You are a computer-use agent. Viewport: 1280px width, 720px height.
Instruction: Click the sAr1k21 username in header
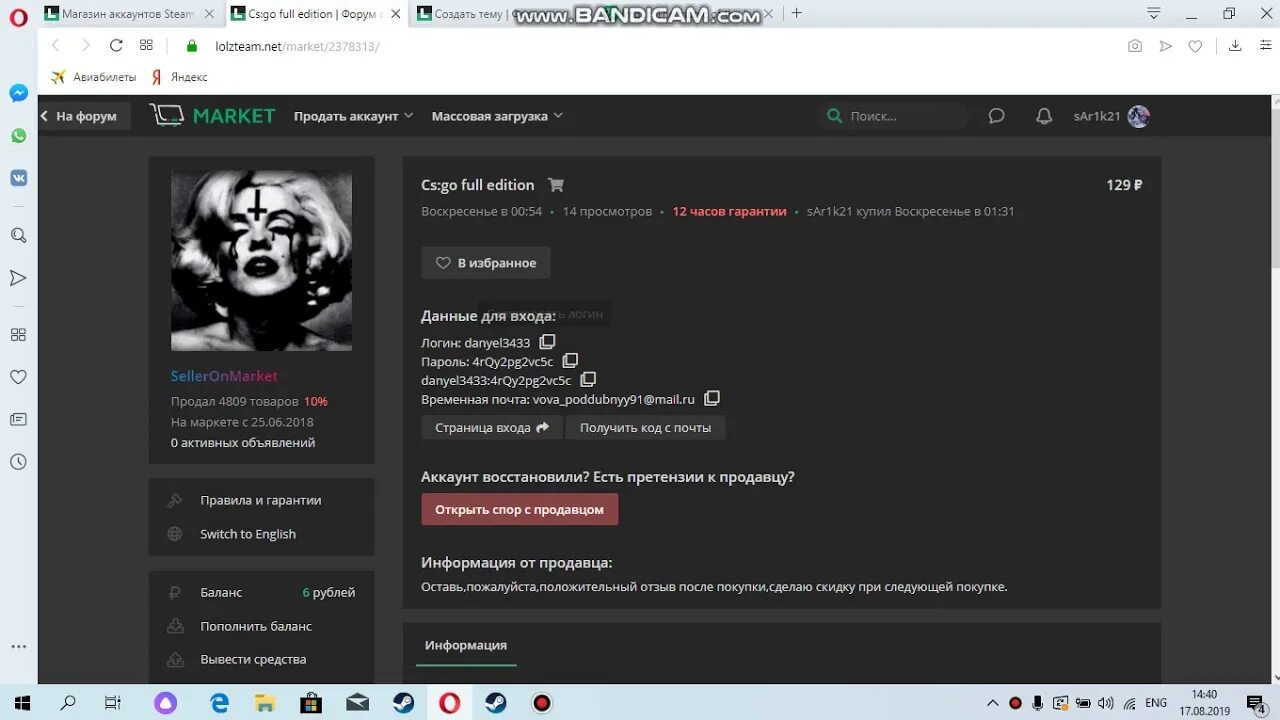point(1097,116)
